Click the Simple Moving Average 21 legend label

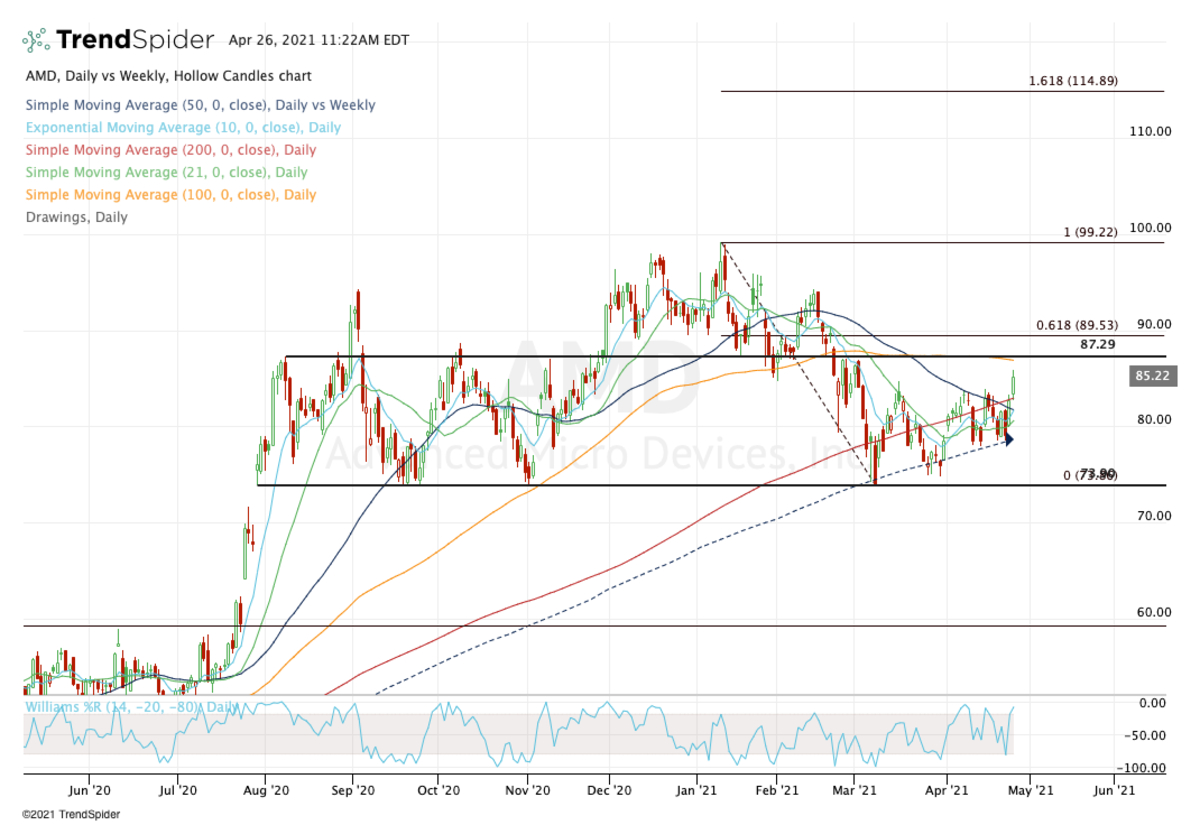166,172
